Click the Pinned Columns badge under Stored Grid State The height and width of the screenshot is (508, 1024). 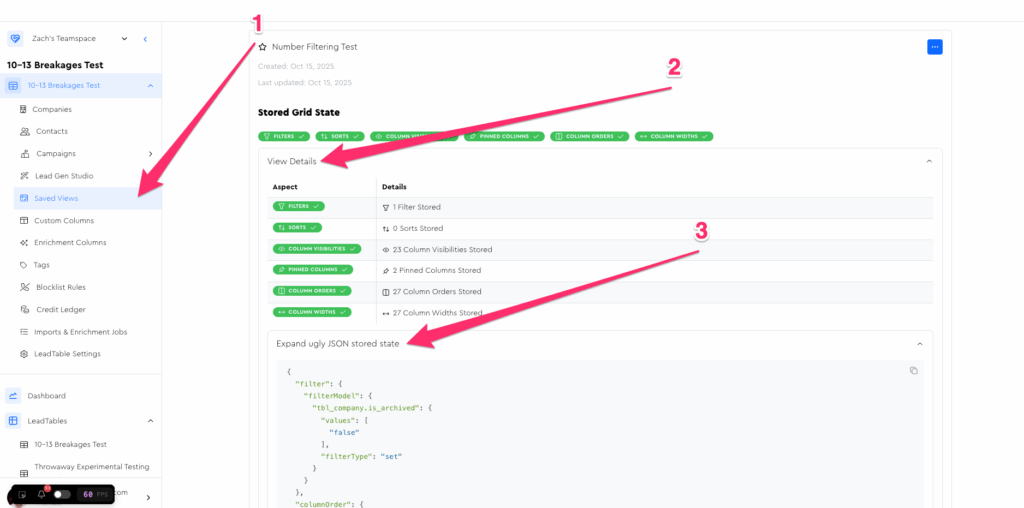coord(504,136)
